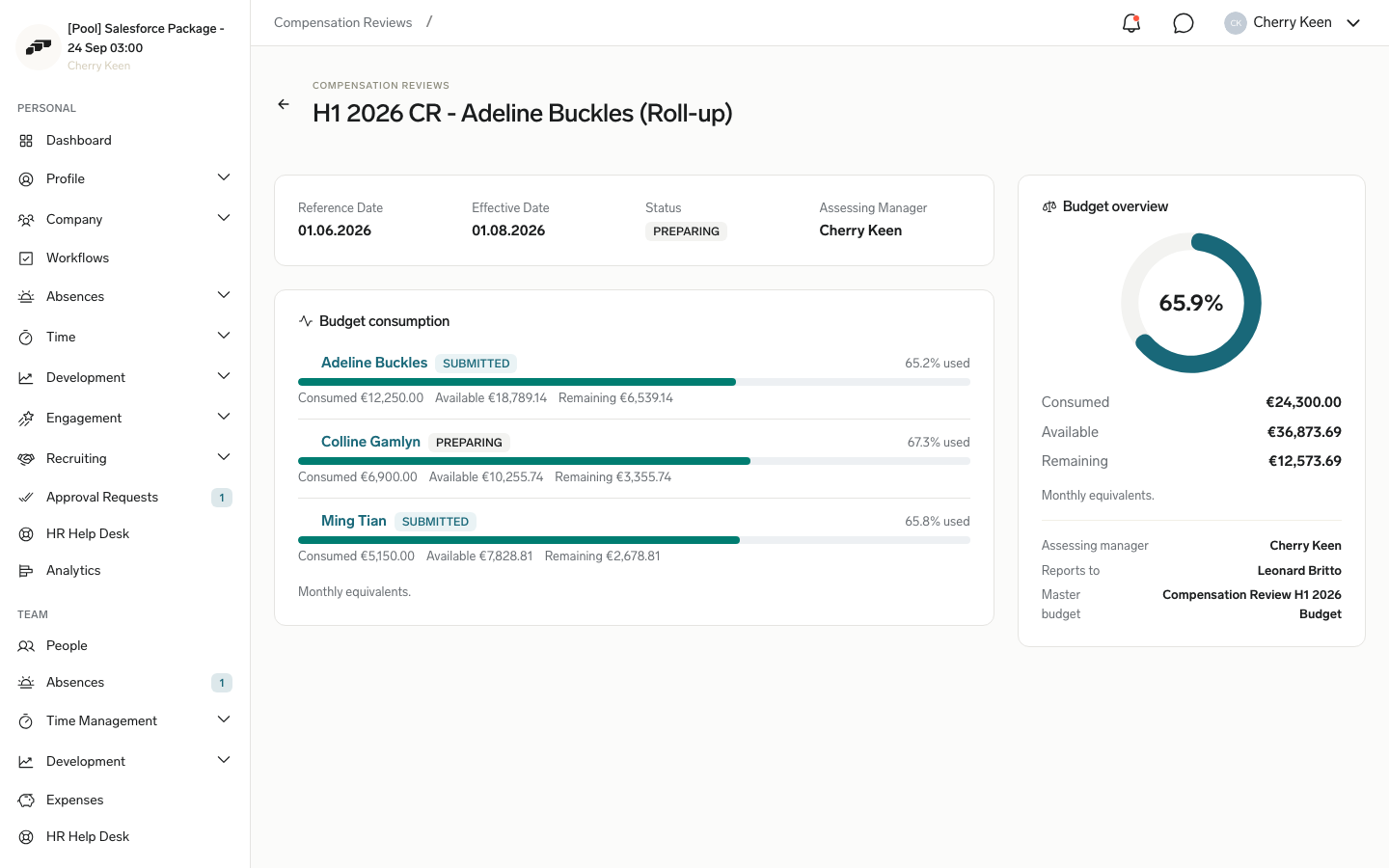Click the Cherry Keen avatar circle
The height and width of the screenshot is (868, 1389).
pyautogui.click(x=1236, y=23)
